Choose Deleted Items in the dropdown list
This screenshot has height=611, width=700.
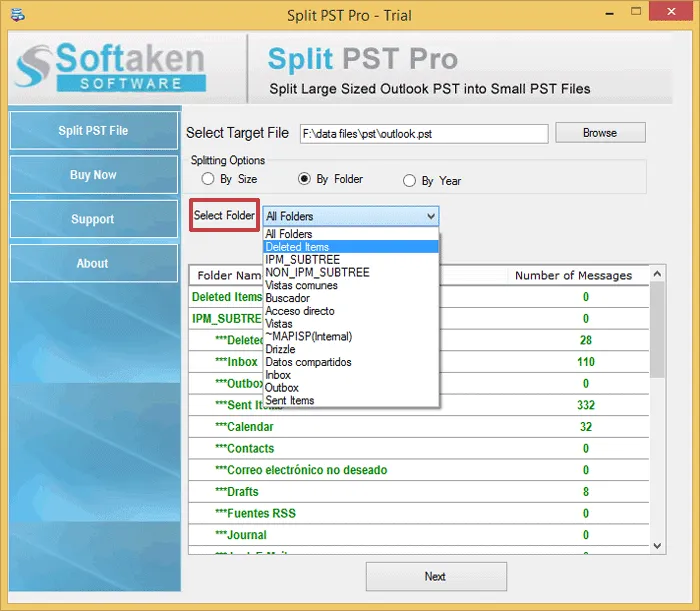point(351,247)
